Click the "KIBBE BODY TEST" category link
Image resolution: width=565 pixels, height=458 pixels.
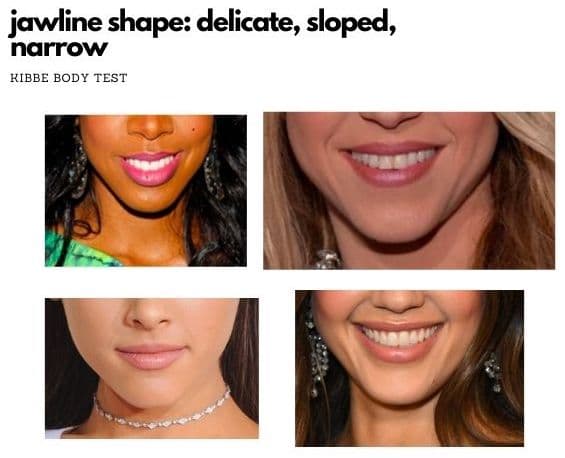(68, 78)
